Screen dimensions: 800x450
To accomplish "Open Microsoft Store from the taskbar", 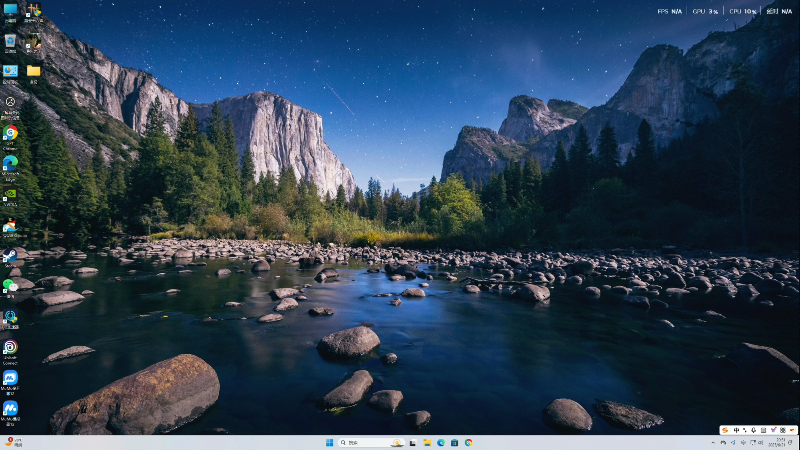I will (455, 442).
